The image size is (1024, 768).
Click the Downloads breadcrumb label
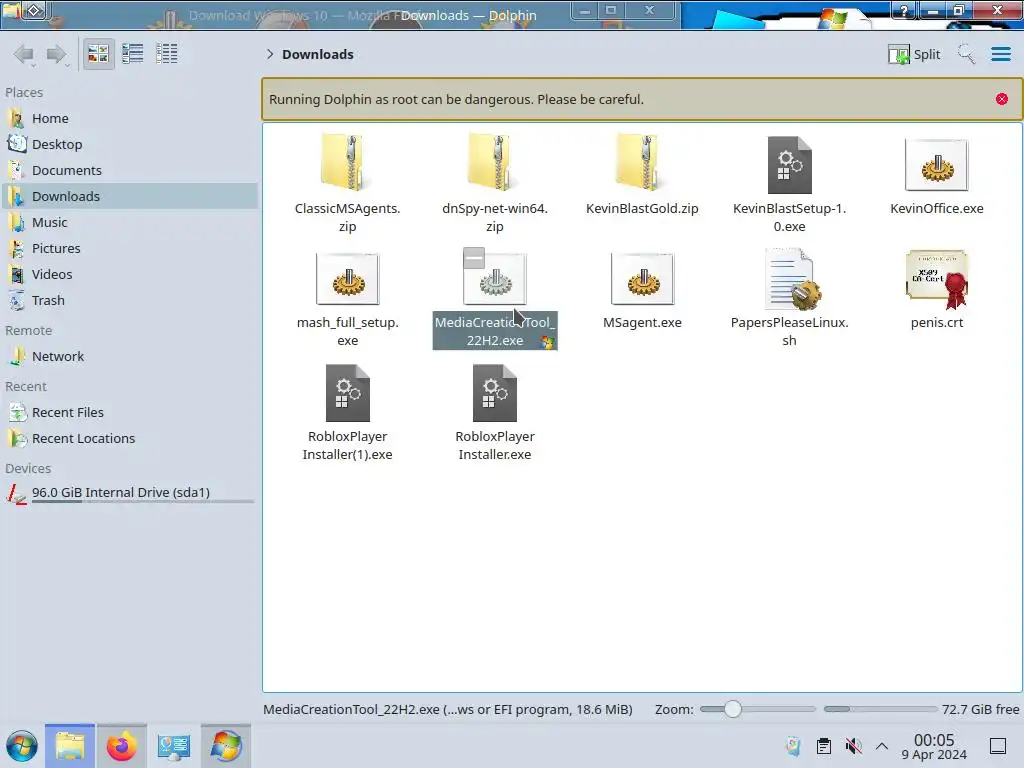pyautogui.click(x=318, y=54)
